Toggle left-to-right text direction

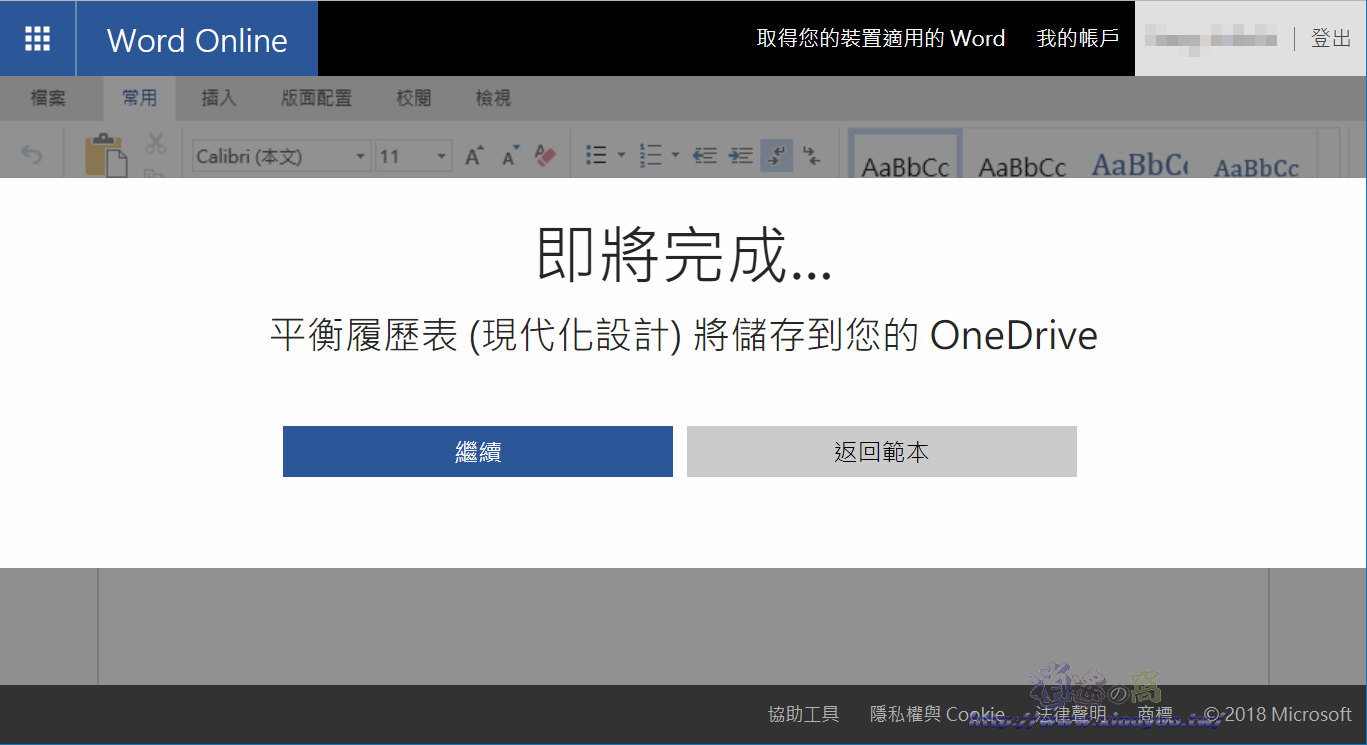coord(777,155)
